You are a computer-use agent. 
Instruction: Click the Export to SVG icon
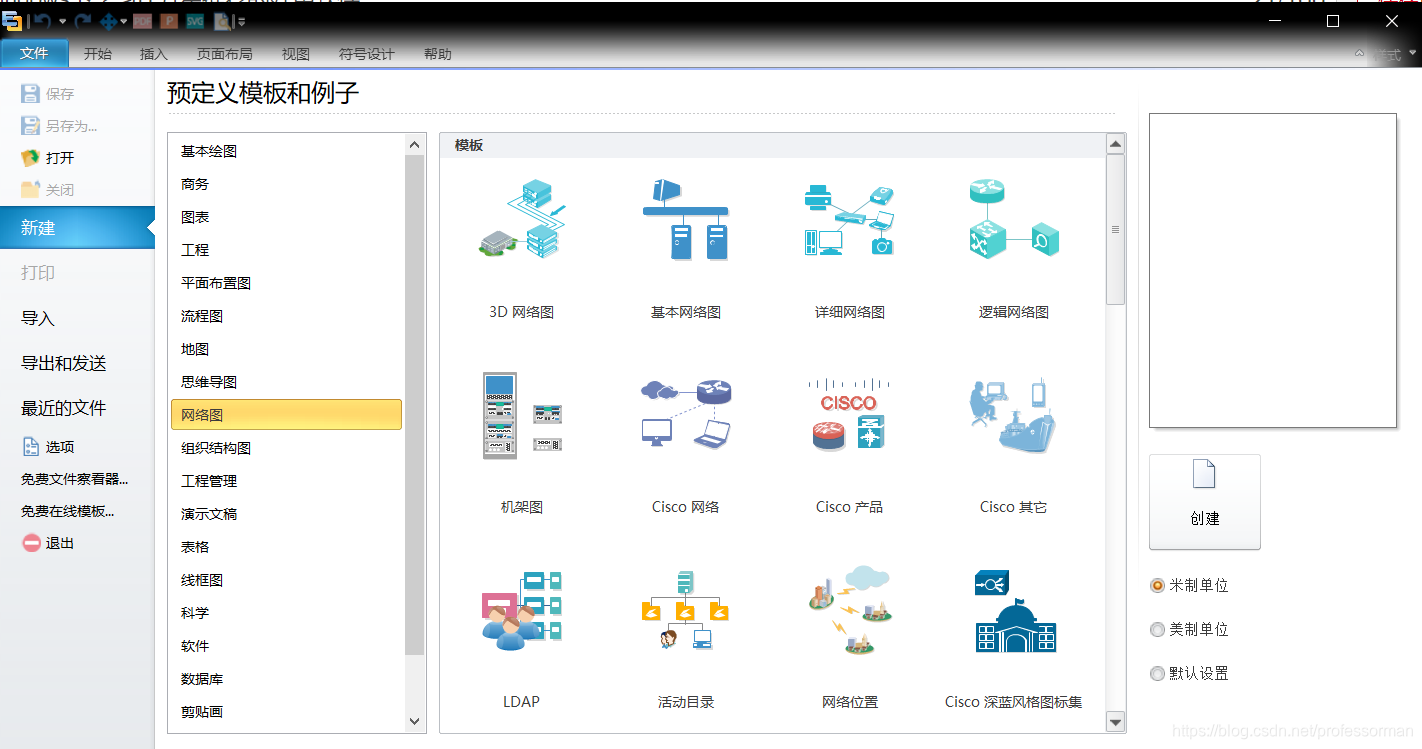(x=195, y=21)
